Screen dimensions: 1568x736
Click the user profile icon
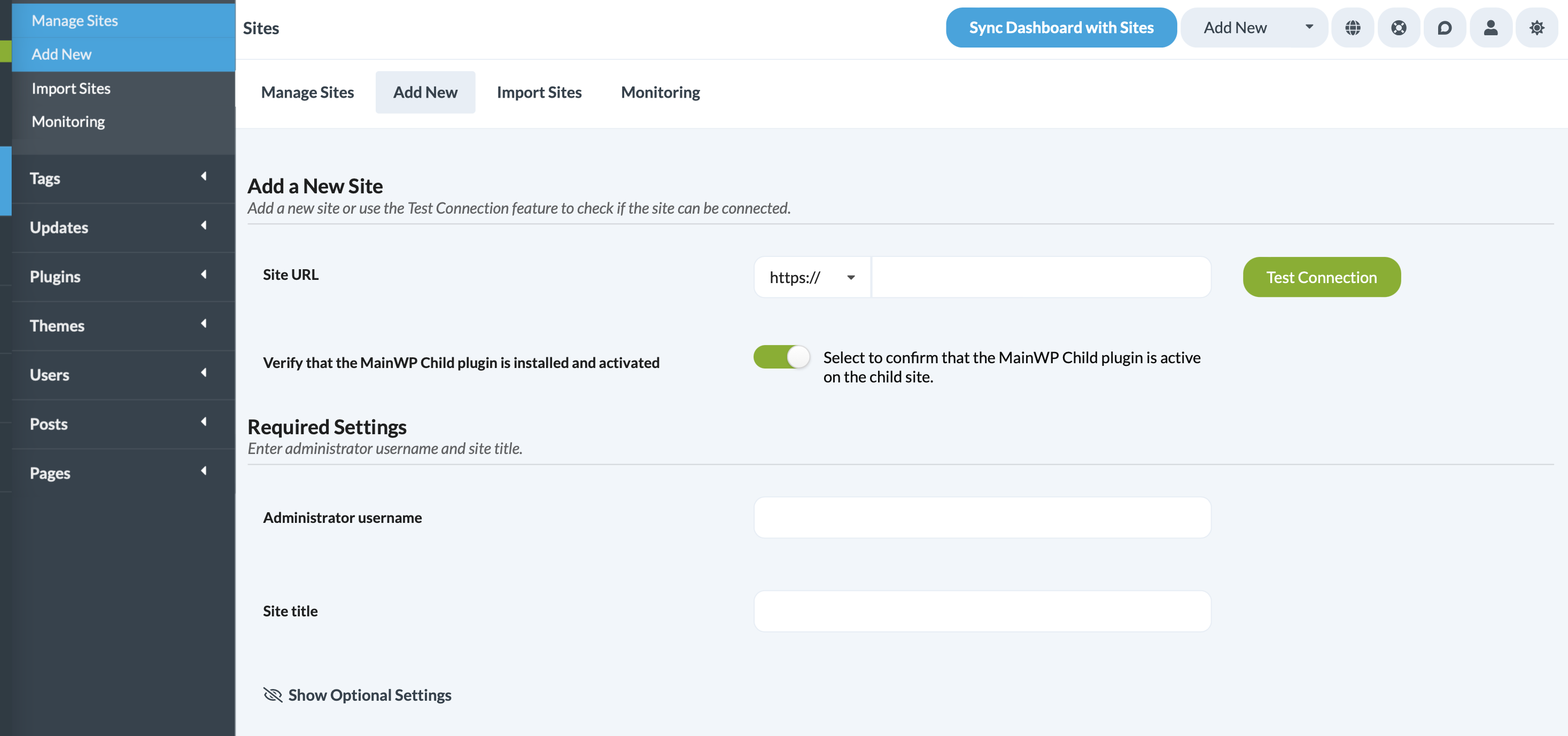tap(1491, 27)
